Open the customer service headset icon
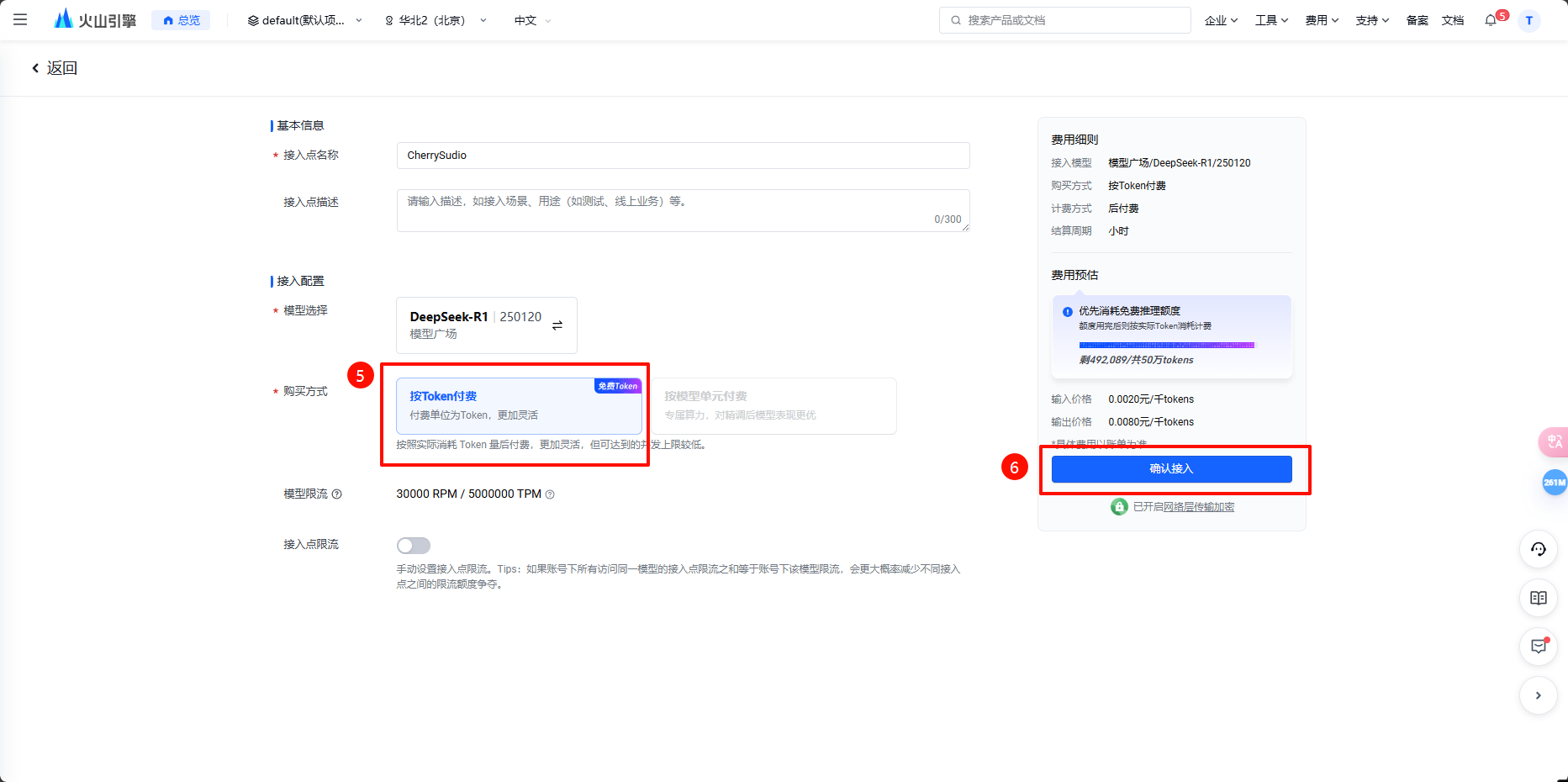 1539,549
